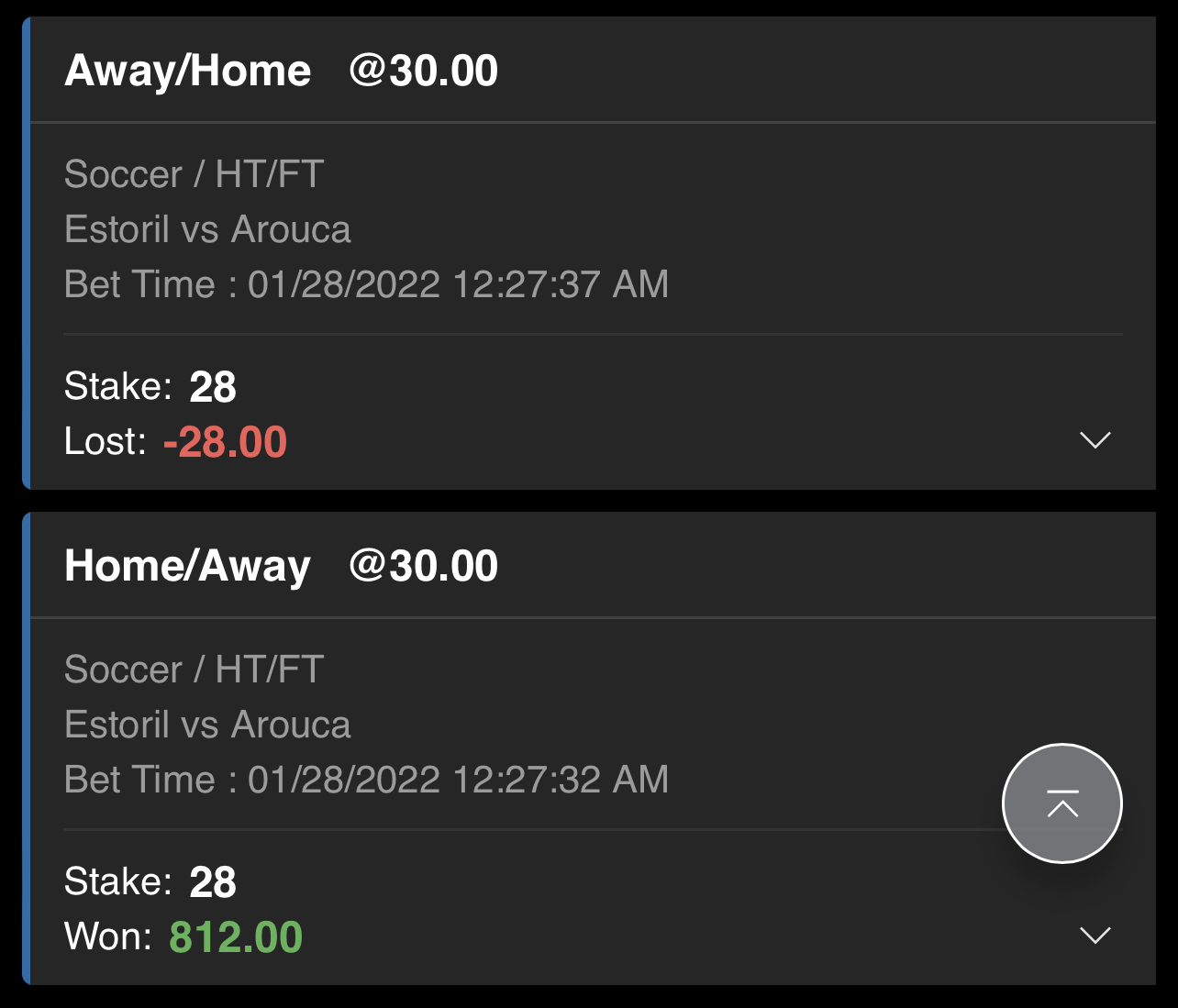Image resolution: width=1178 pixels, height=1008 pixels.
Task: Click the bet time ending 12:27:37 AM
Action: click(366, 284)
